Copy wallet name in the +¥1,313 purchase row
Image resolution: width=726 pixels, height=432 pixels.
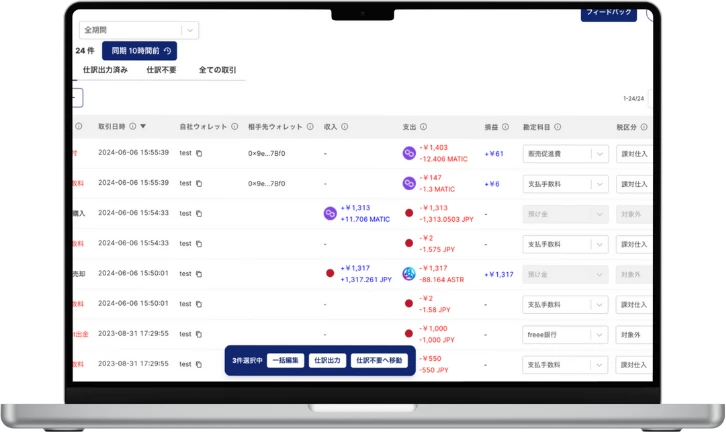pos(199,213)
